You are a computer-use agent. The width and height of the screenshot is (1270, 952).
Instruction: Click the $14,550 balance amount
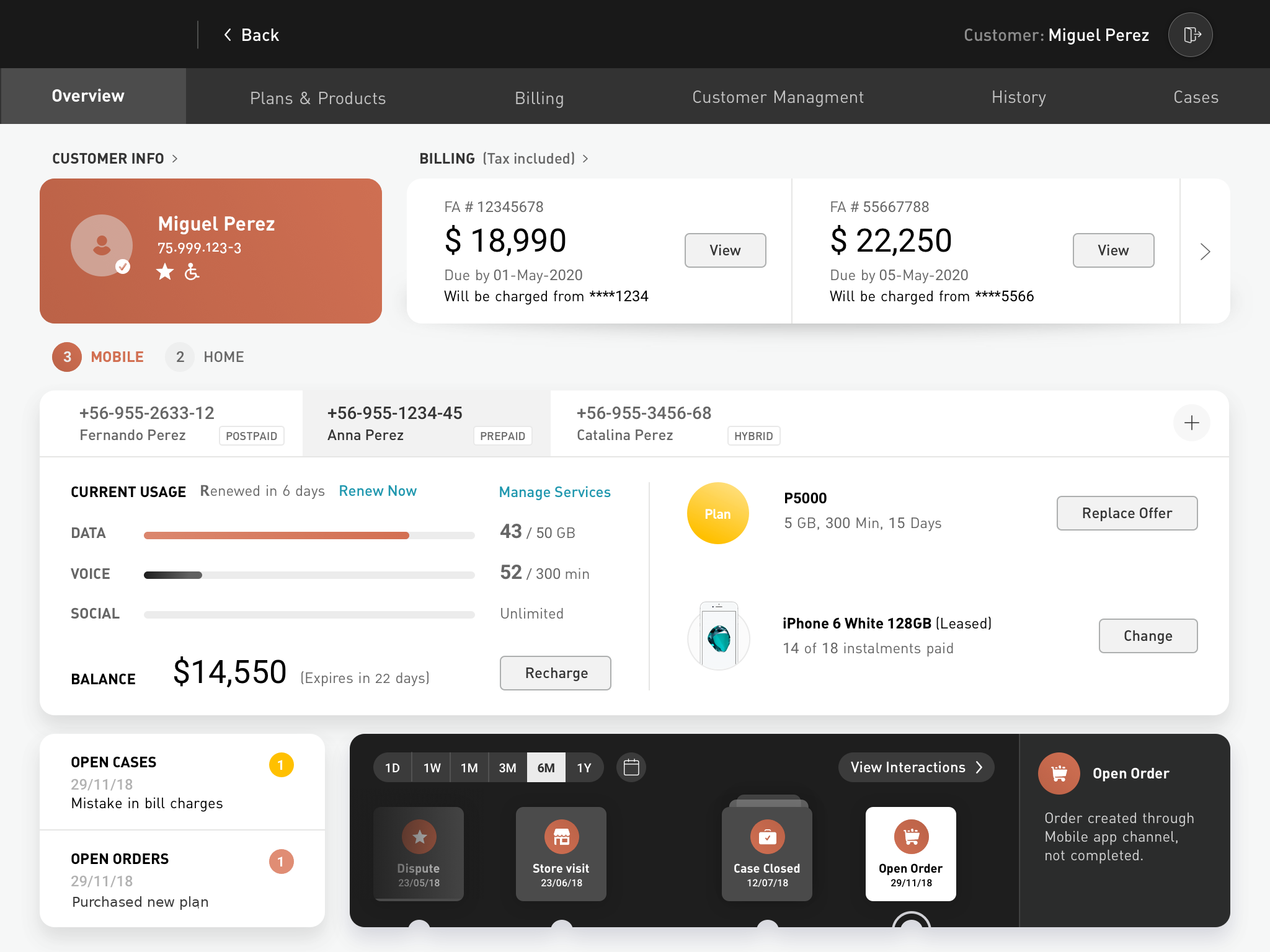(x=229, y=672)
